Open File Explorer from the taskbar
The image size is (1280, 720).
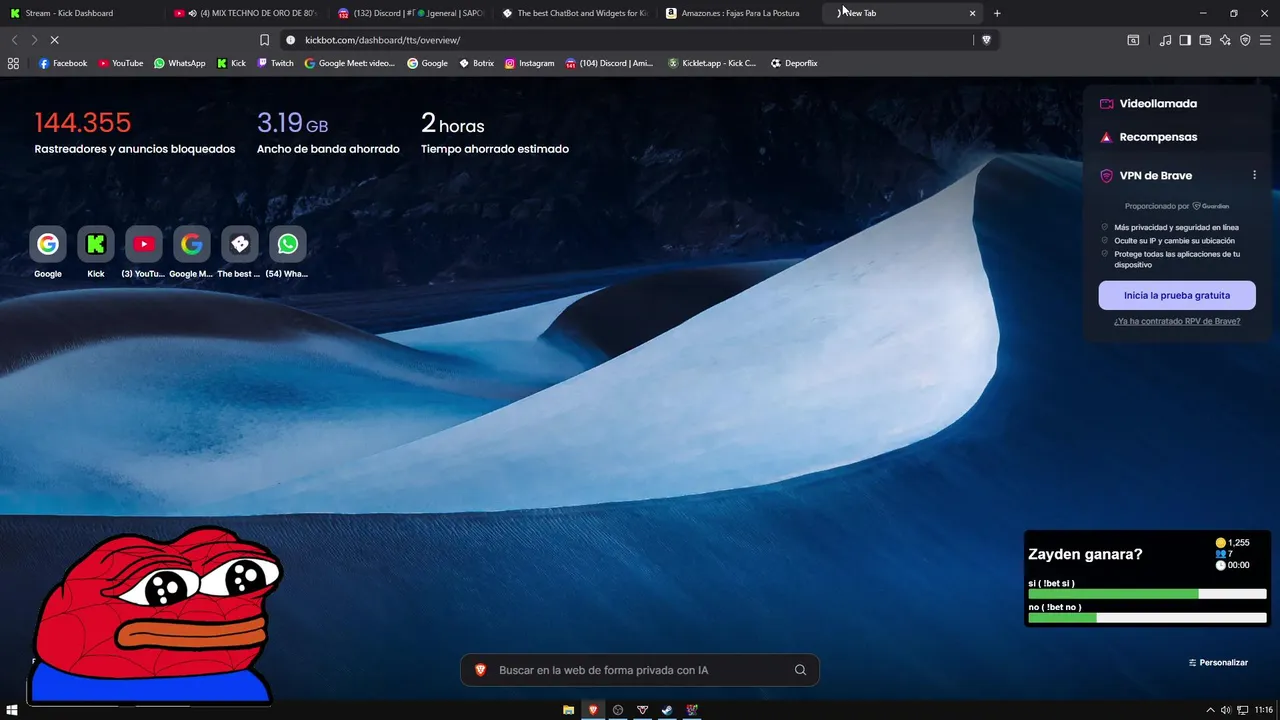pyautogui.click(x=569, y=710)
